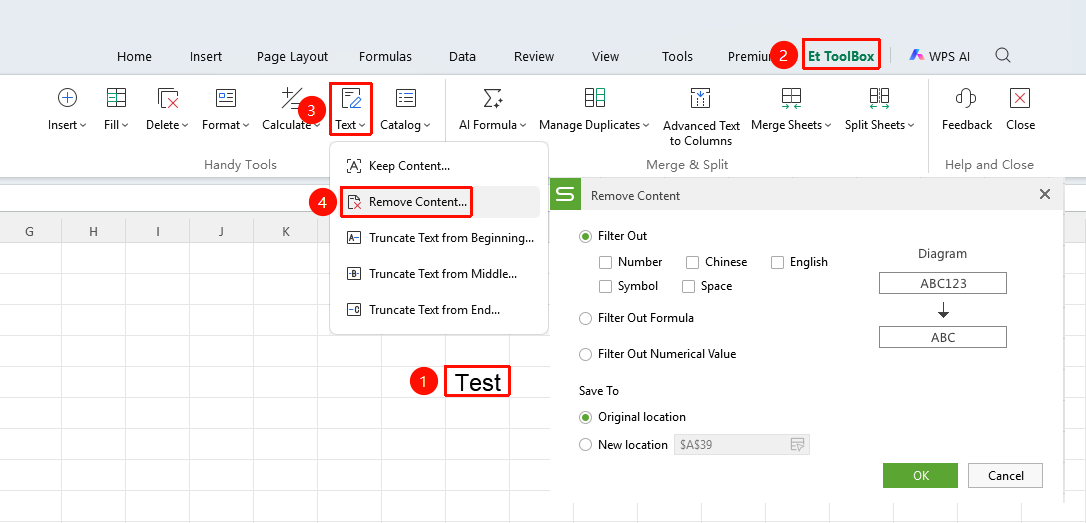Image resolution: width=1086 pixels, height=523 pixels.
Task: Select the Et ToolBox tab
Action: [x=842, y=56]
